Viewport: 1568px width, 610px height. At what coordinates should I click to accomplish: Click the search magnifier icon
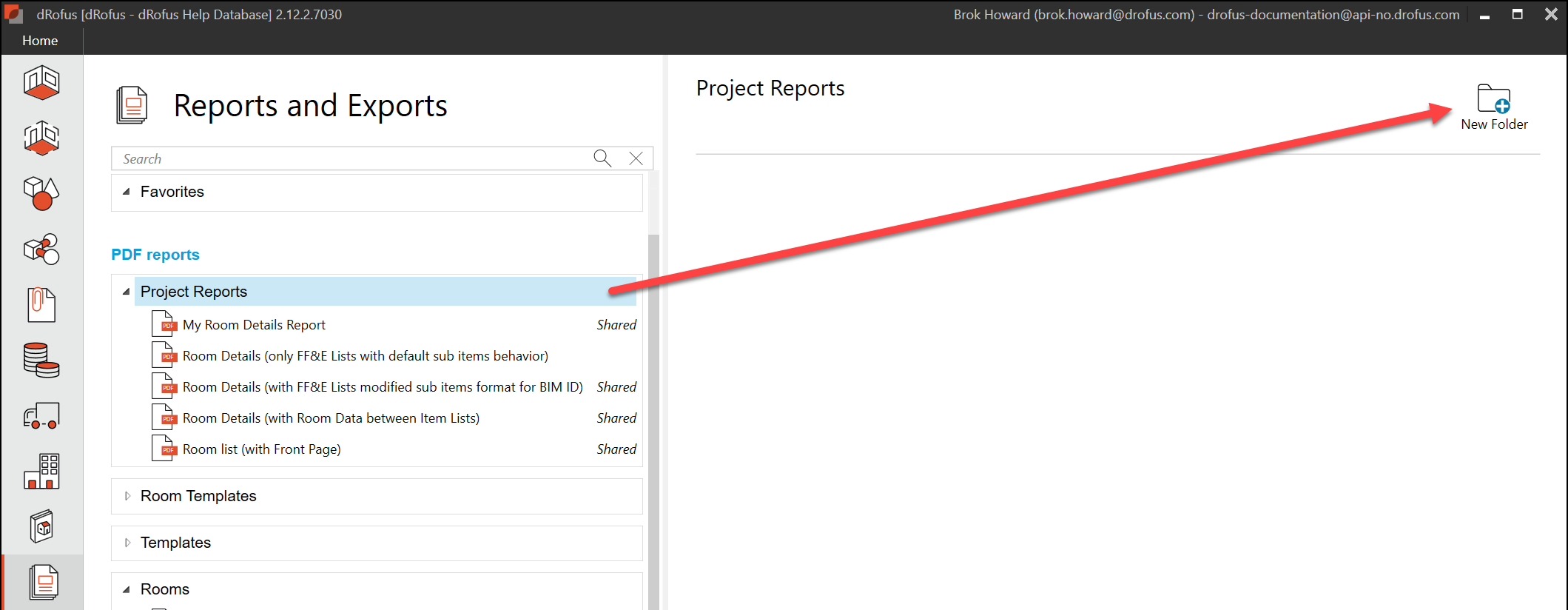(x=602, y=158)
